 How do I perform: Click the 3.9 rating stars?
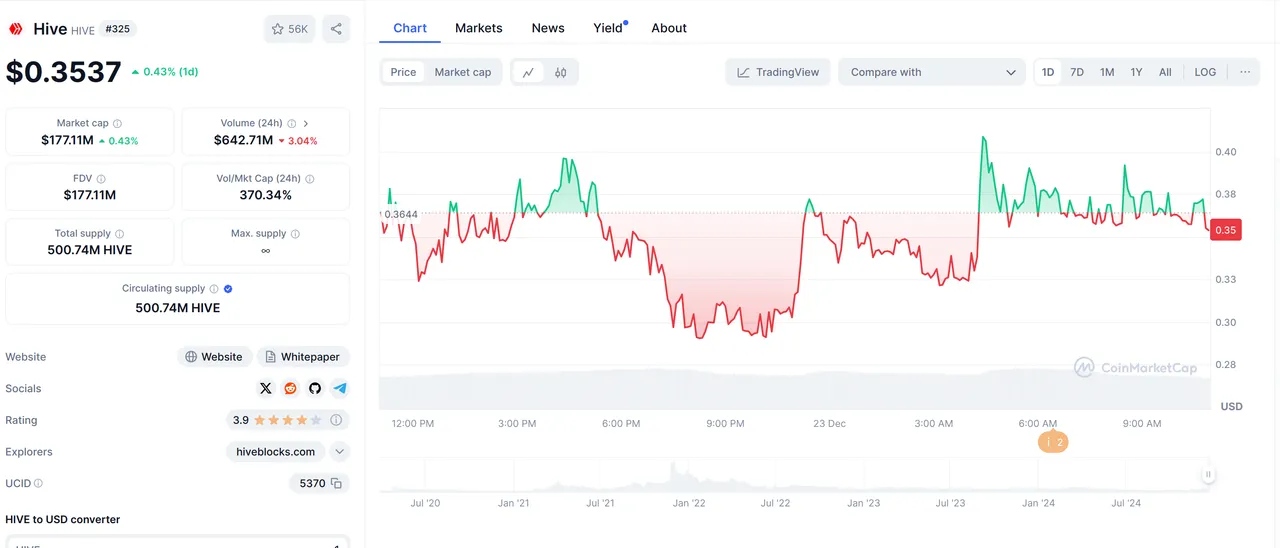[288, 420]
